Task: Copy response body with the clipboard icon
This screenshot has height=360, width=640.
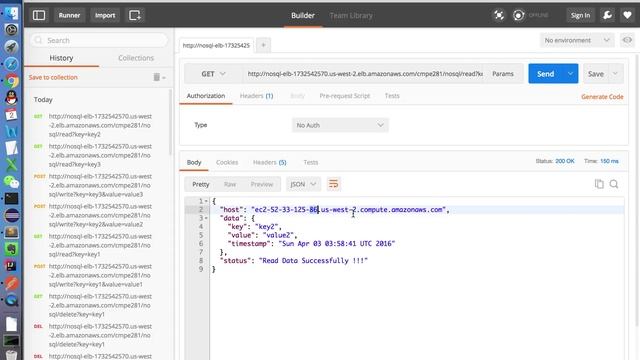Action: (x=599, y=184)
